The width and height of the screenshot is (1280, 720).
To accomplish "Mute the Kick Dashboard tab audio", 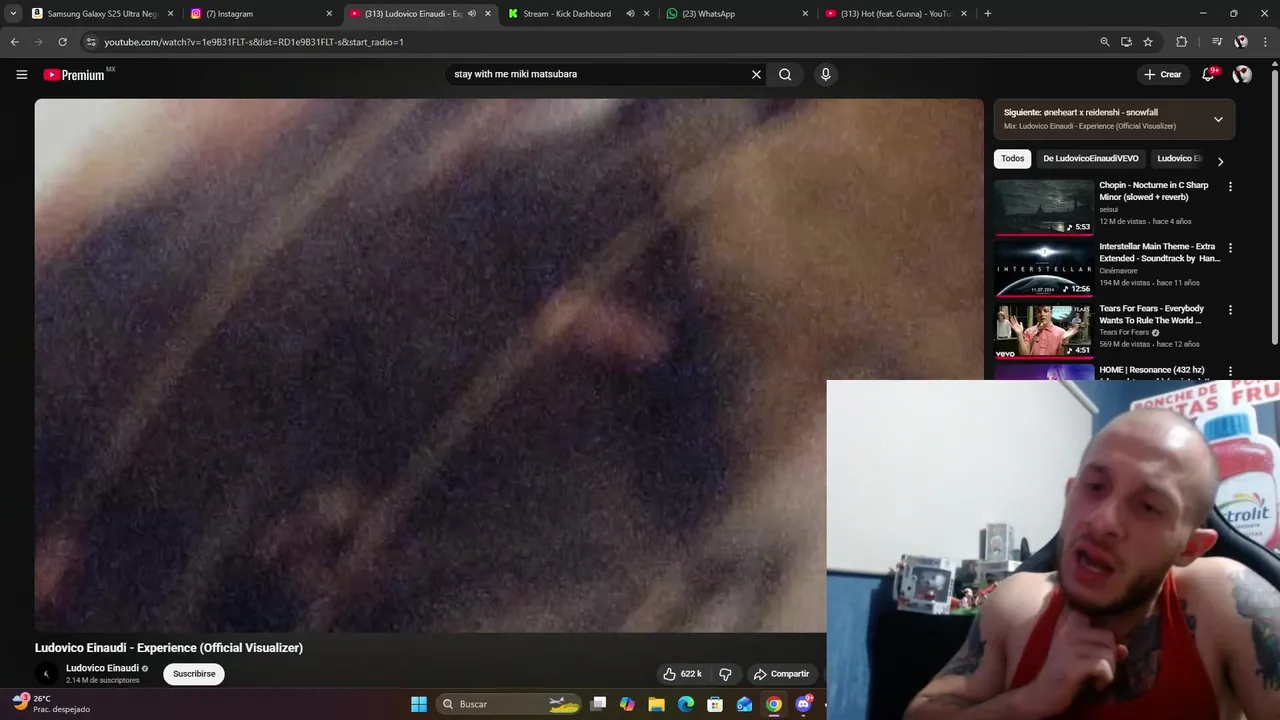I will pos(630,14).
